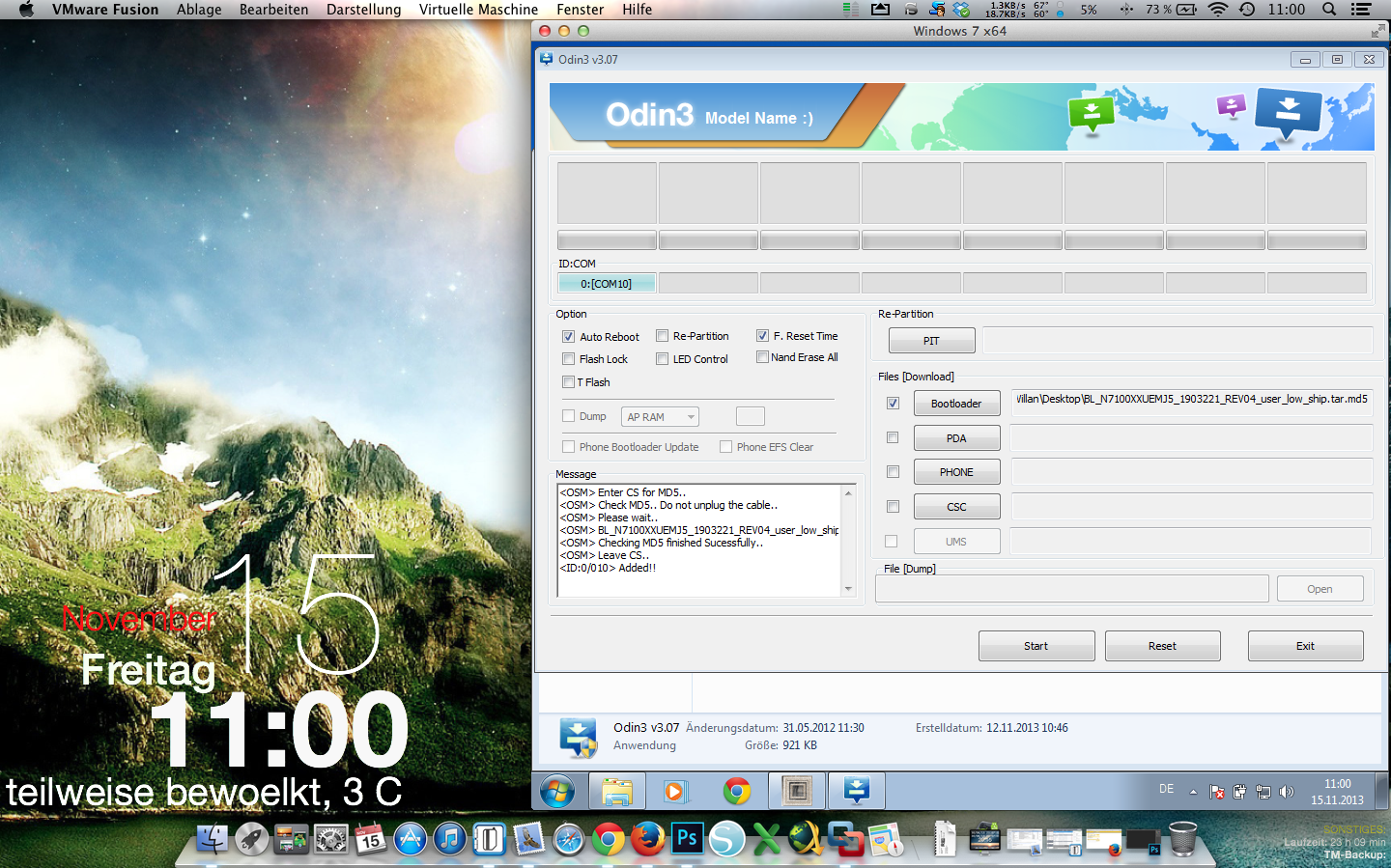Click the PDA file button
The height and width of the screenshot is (868, 1391).
pos(956,438)
